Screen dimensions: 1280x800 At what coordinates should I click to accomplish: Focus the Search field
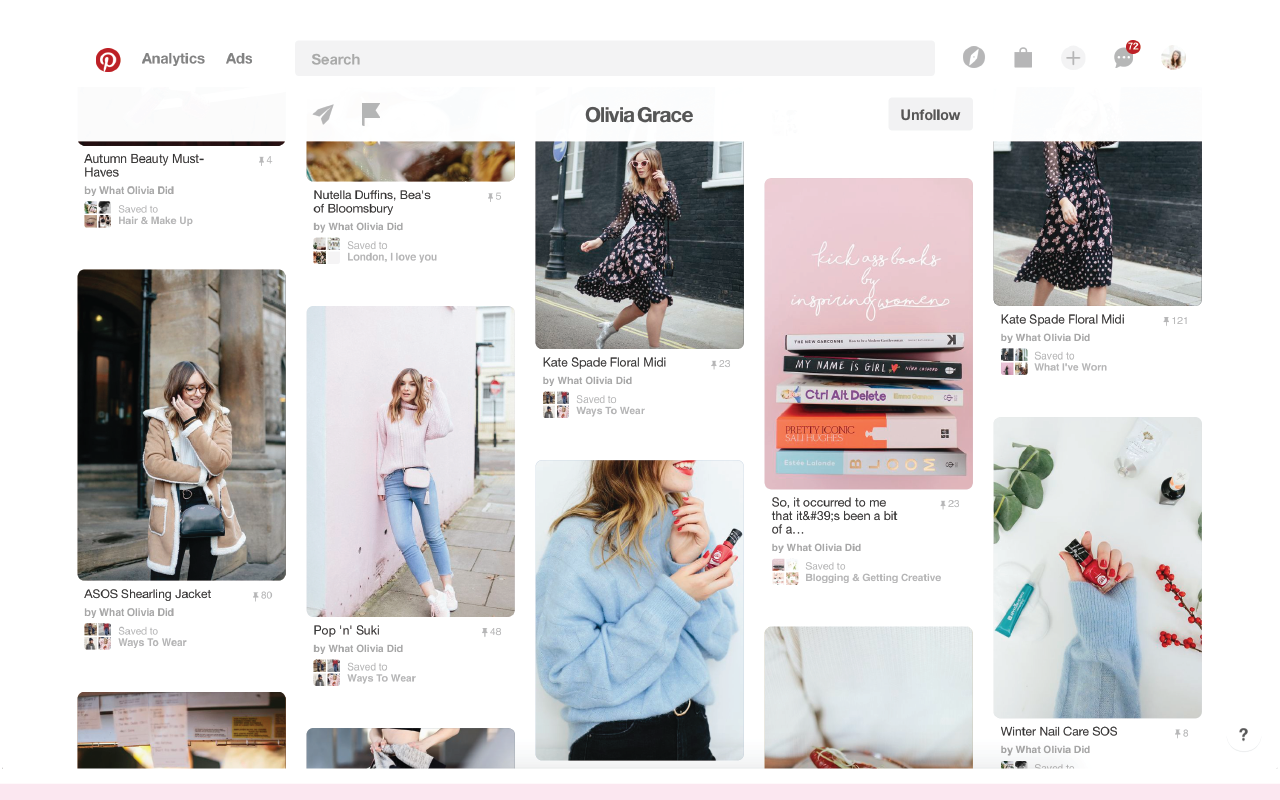click(614, 59)
